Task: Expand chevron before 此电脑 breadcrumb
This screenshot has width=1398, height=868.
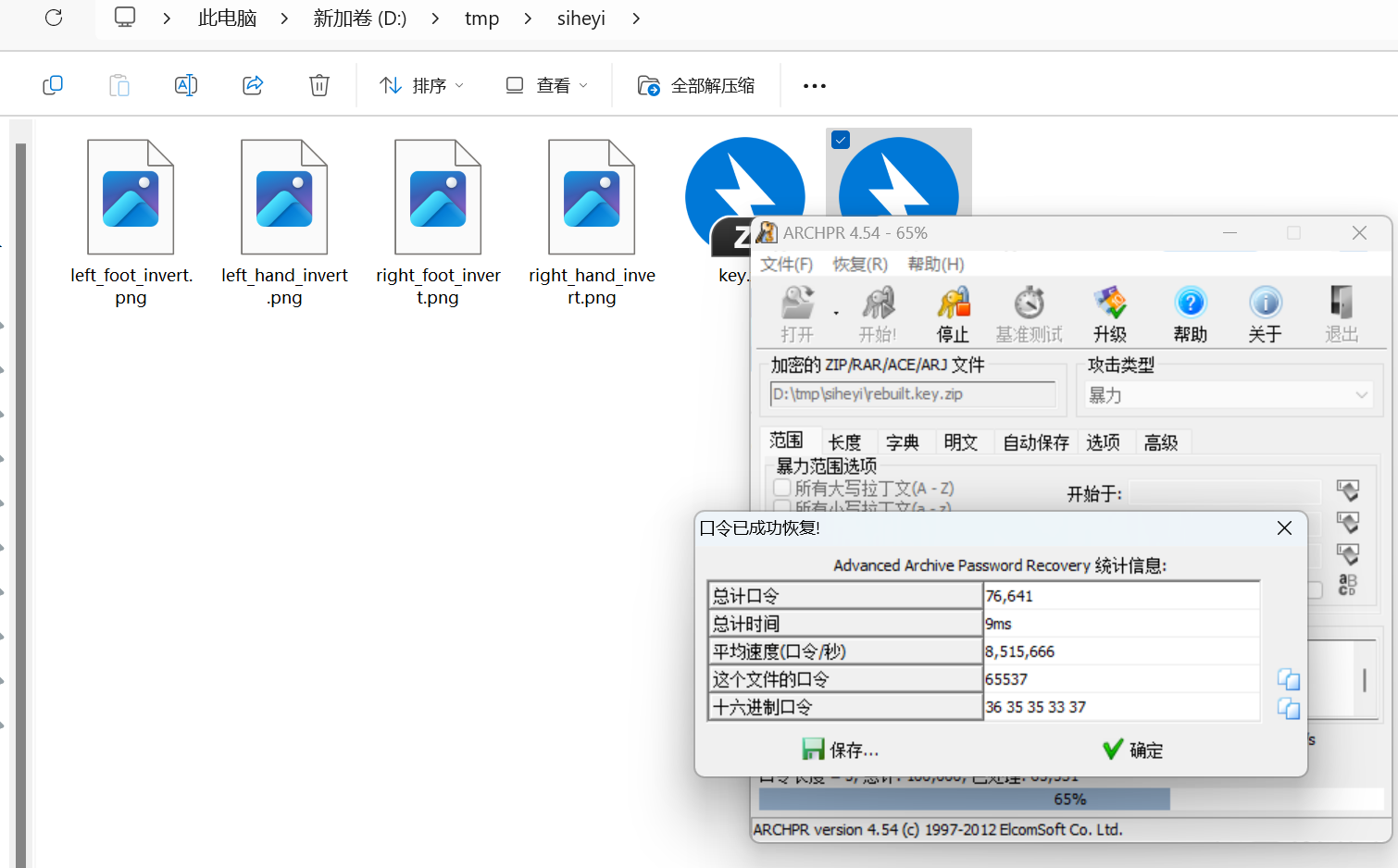Action: click(x=167, y=19)
